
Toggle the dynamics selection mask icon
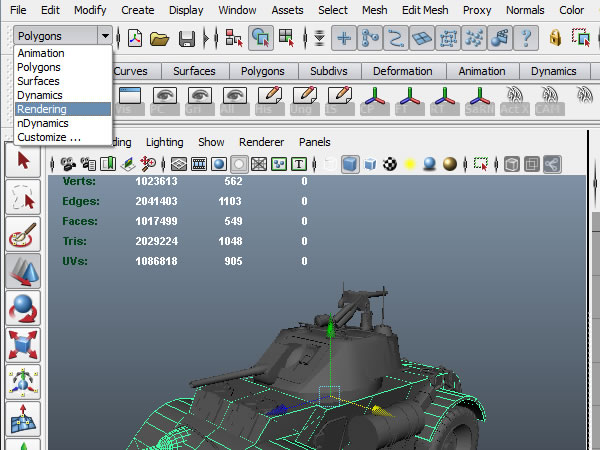[474, 38]
